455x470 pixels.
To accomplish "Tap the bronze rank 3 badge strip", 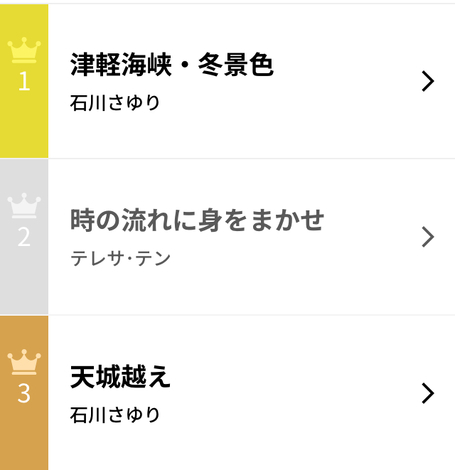I will [x=24, y=393].
